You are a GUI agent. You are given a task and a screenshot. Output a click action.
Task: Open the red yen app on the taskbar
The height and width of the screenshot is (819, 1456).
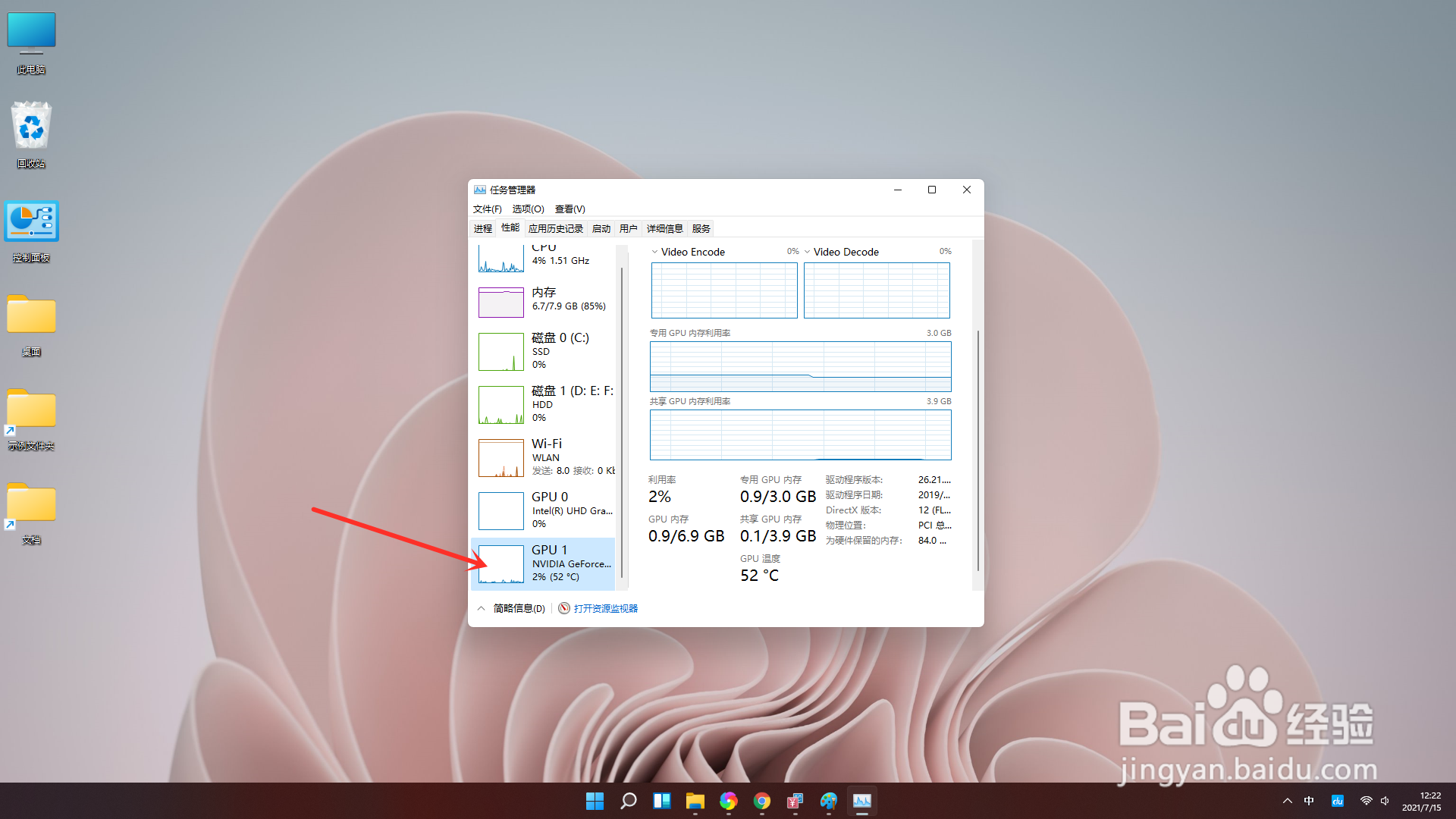[795, 801]
